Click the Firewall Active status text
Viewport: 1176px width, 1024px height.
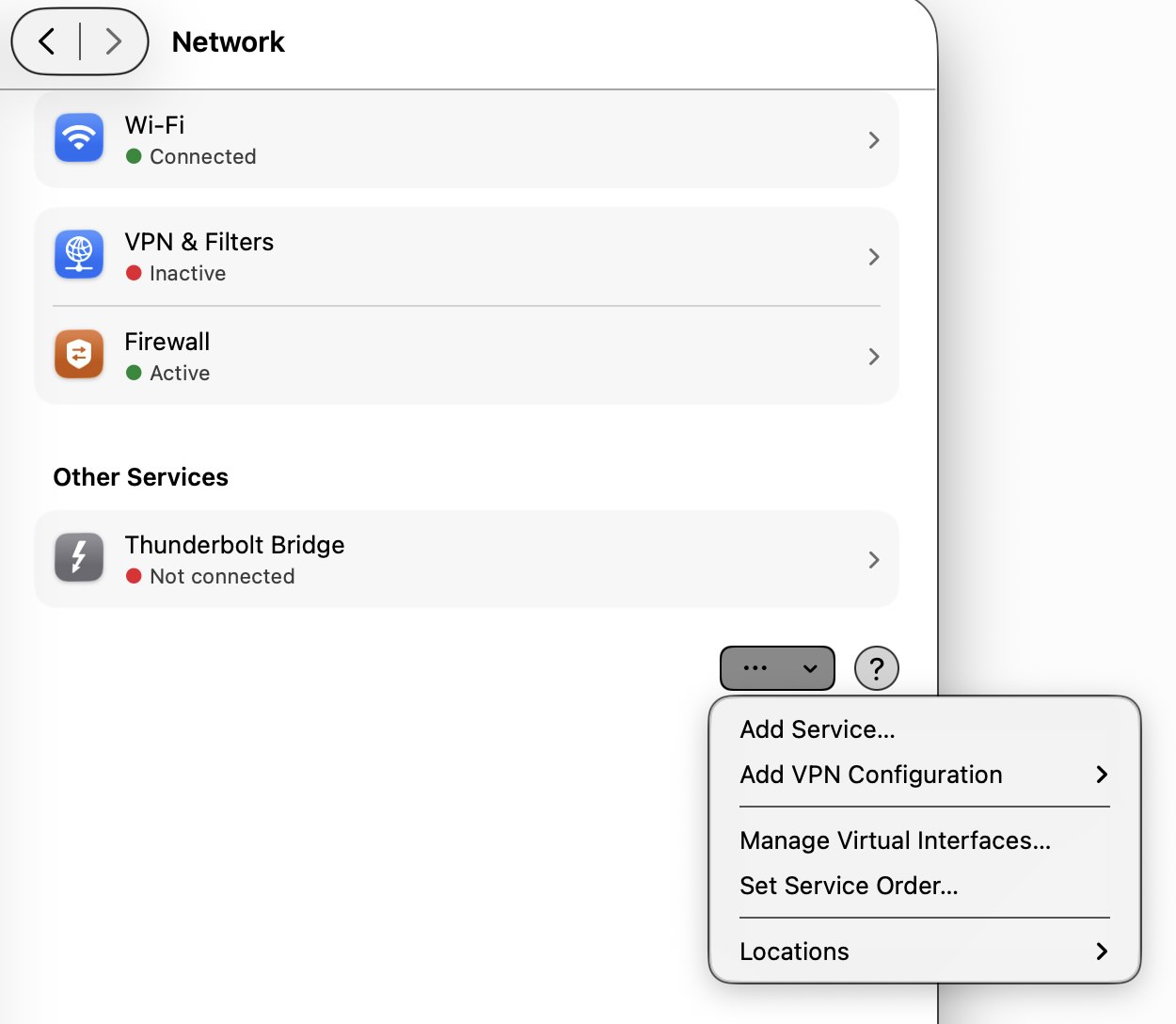[180, 373]
